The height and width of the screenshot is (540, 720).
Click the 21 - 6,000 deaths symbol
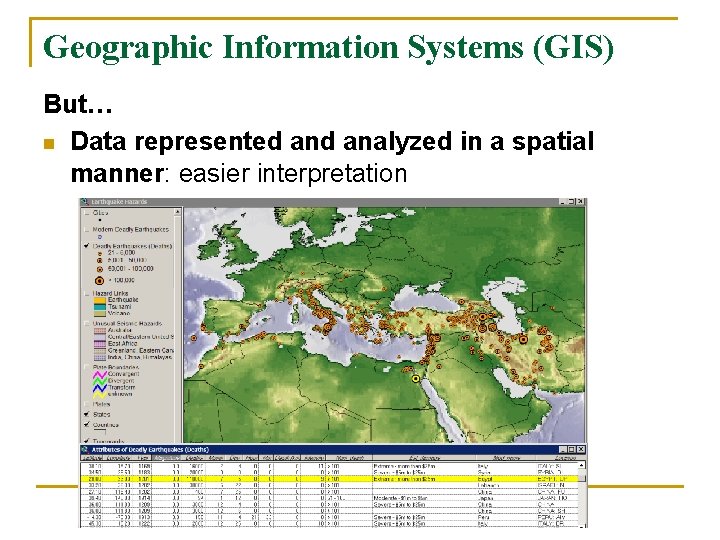tap(99, 253)
